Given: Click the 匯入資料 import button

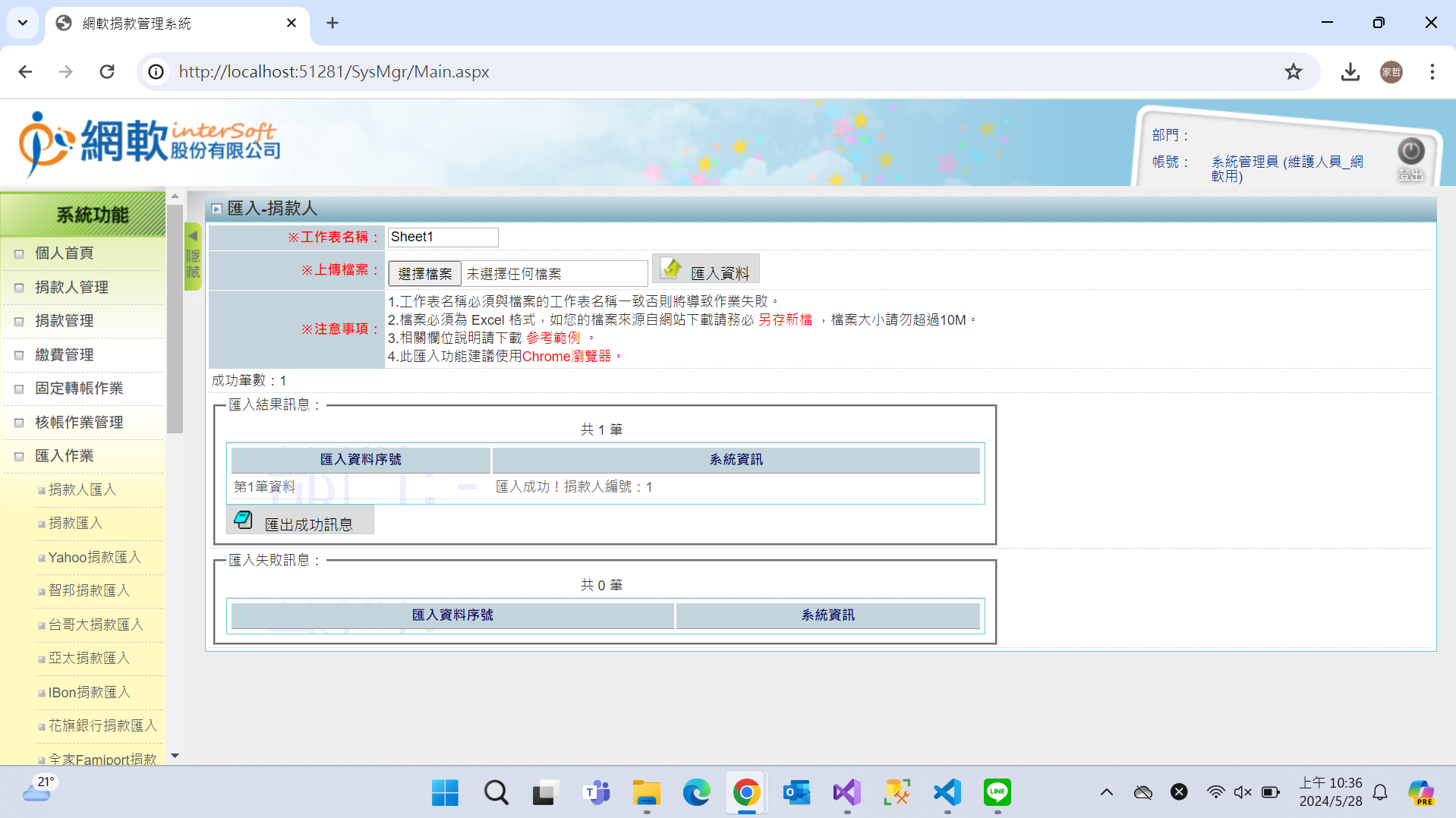Looking at the screenshot, I should (706, 271).
